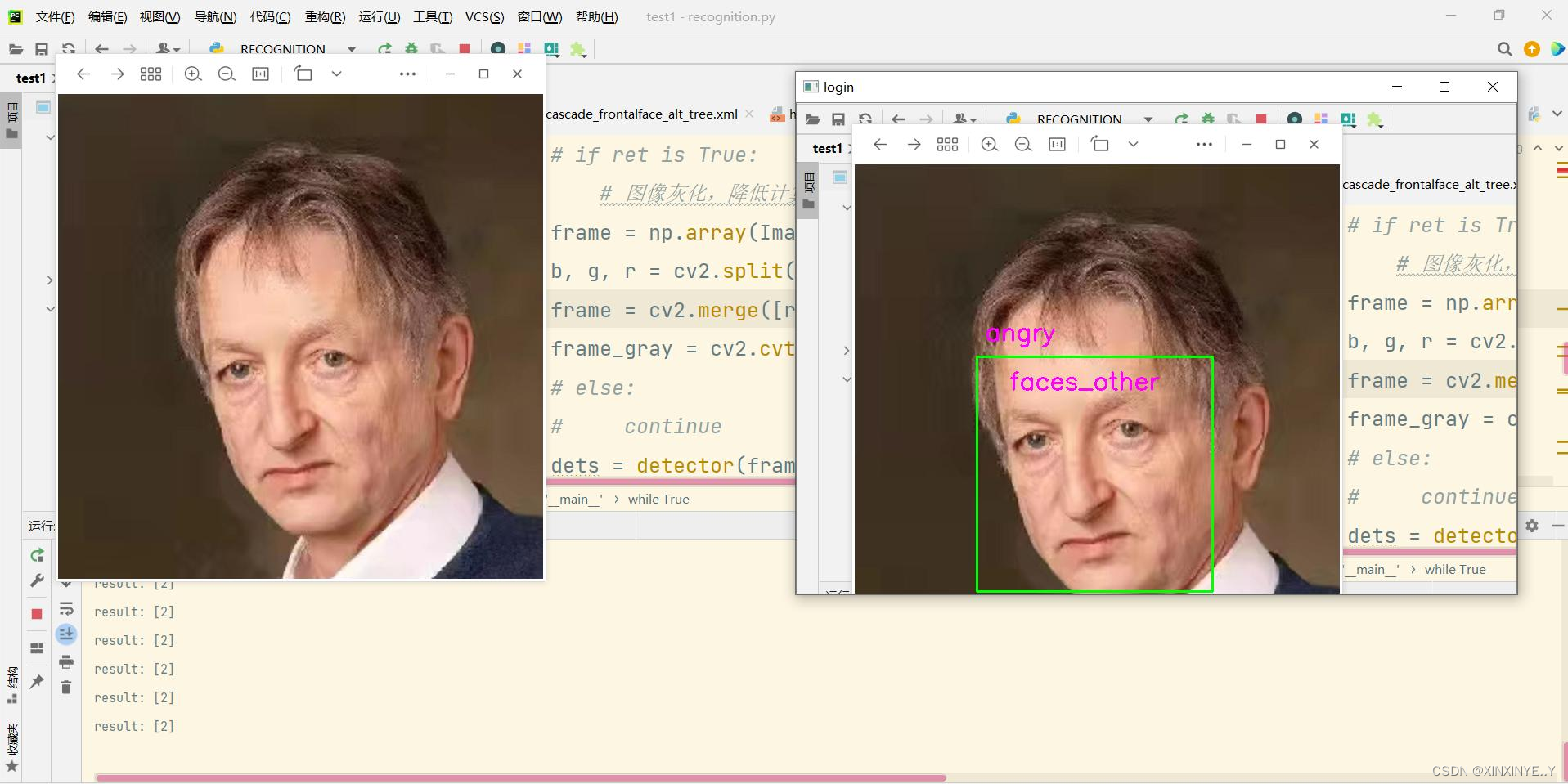Hide the run panel with minus icon

pos(1558,526)
